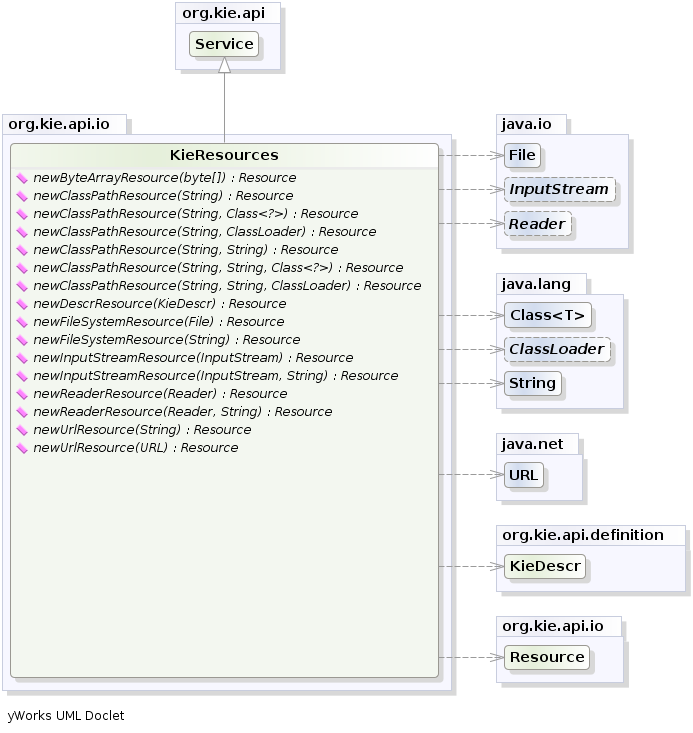The image size is (693, 733).
Task: Click the icon beside newFileSystemResource(File)
Action: pyautogui.click(x=23, y=322)
